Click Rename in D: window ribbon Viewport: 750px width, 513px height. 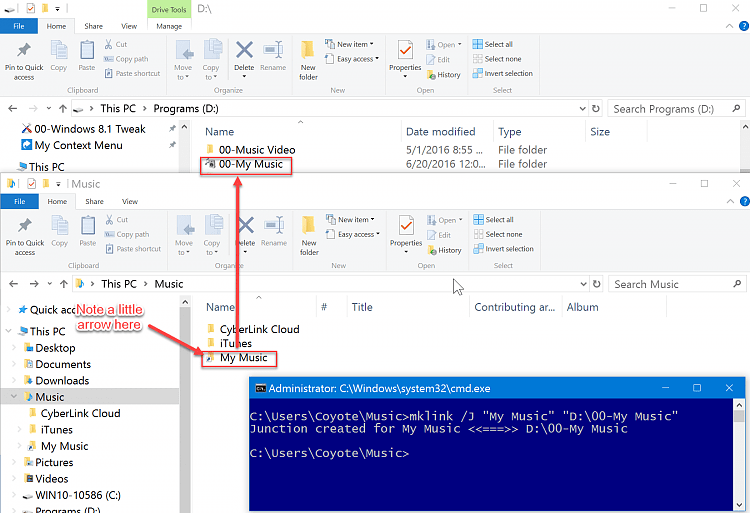click(x=273, y=56)
